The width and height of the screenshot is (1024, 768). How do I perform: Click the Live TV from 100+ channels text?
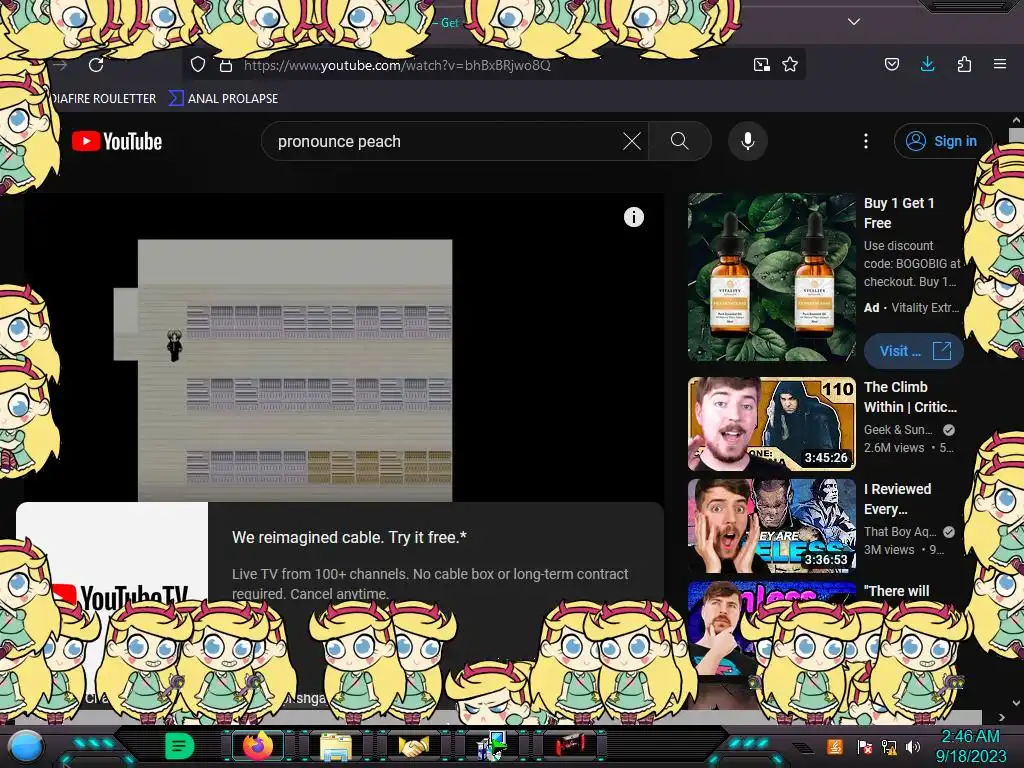[430, 584]
